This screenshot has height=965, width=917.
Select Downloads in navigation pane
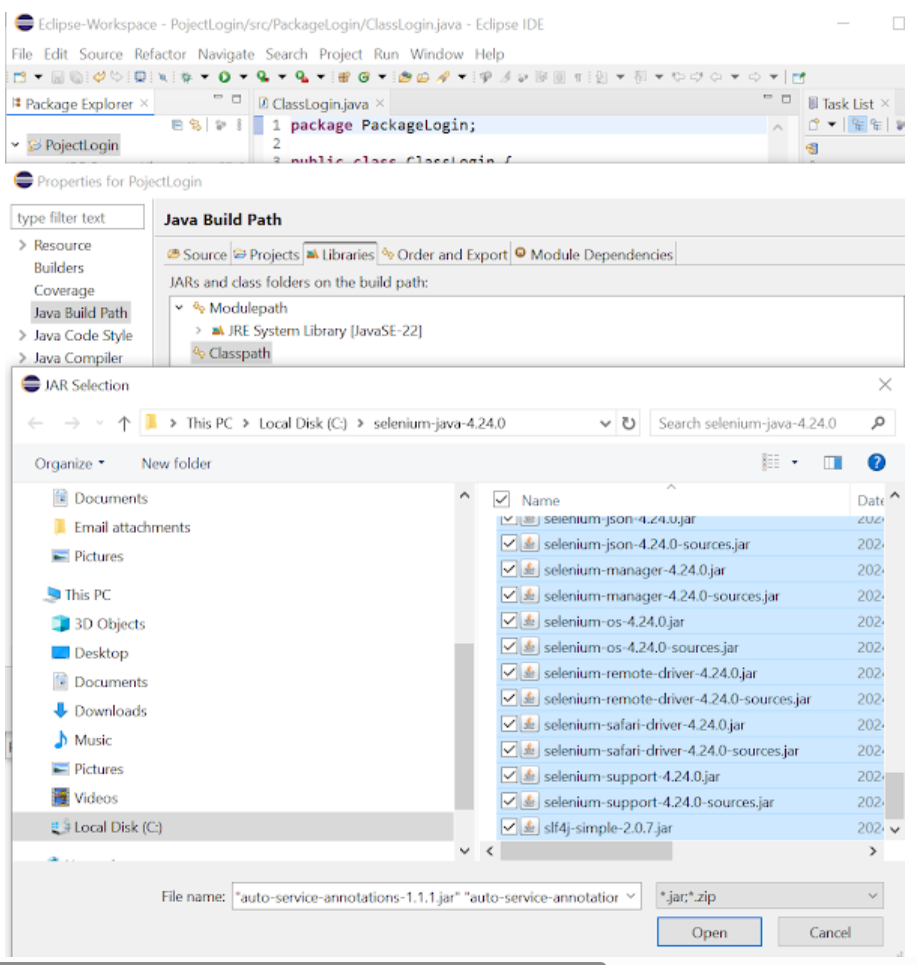(110, 711)
